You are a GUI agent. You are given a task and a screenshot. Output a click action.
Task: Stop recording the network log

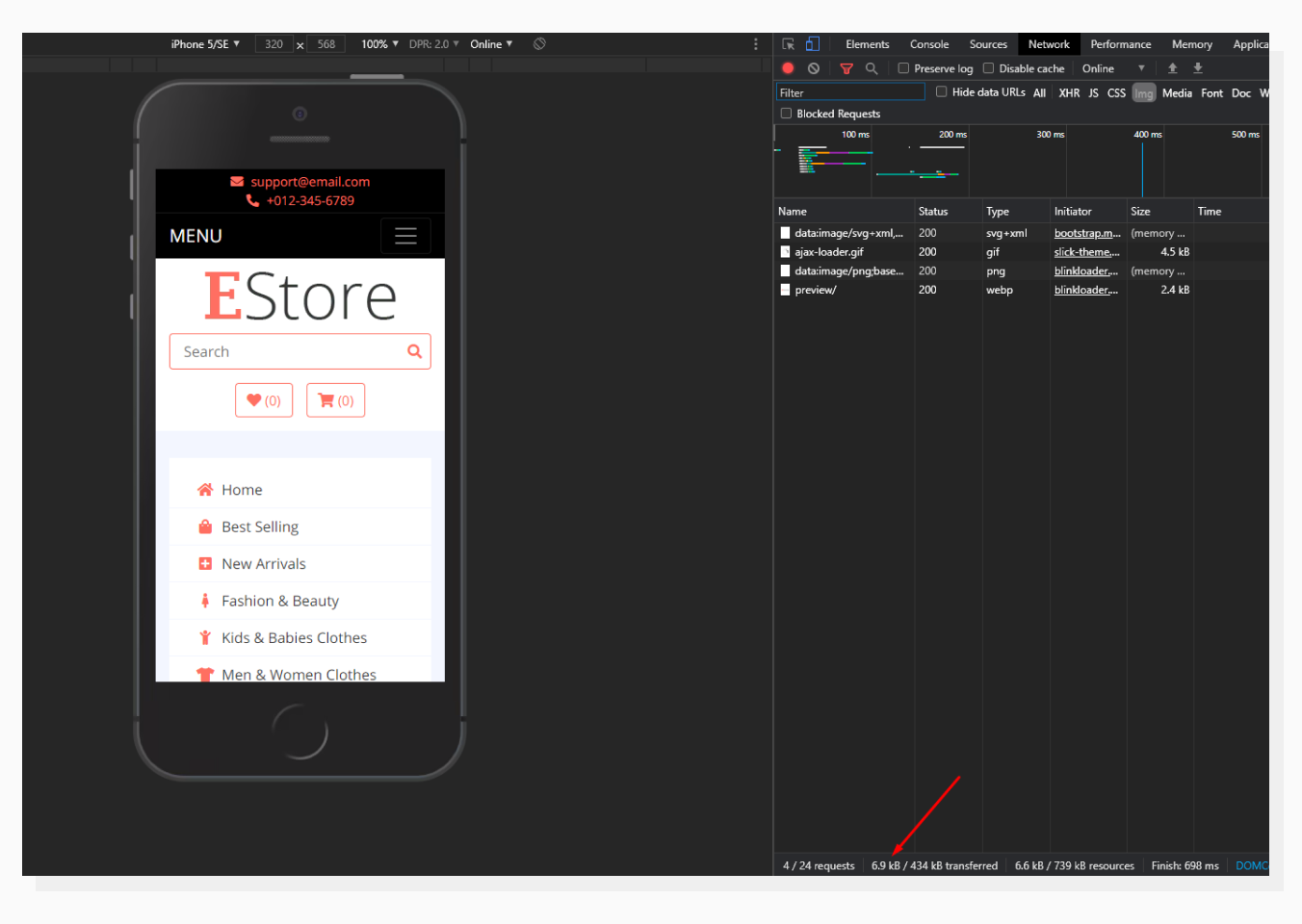point(788,67)
